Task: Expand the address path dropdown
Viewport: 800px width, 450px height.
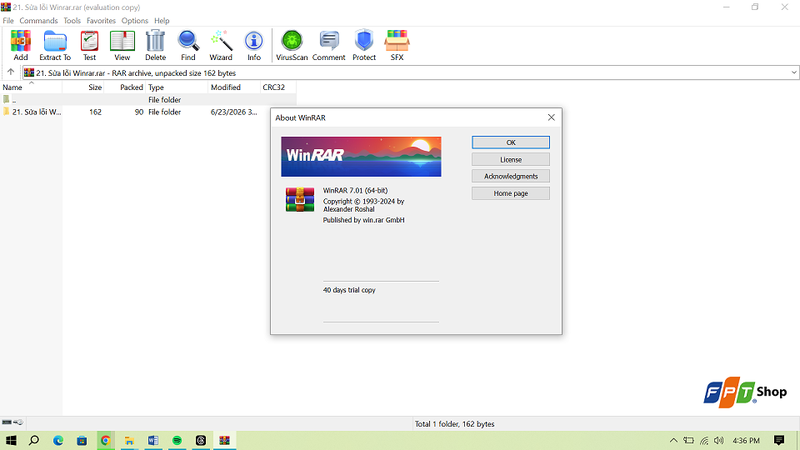Action: click(x=794, y=72)
